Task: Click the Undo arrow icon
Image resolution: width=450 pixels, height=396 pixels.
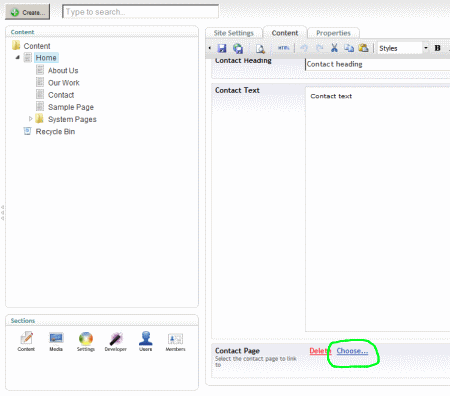Action: coord(304,48)
